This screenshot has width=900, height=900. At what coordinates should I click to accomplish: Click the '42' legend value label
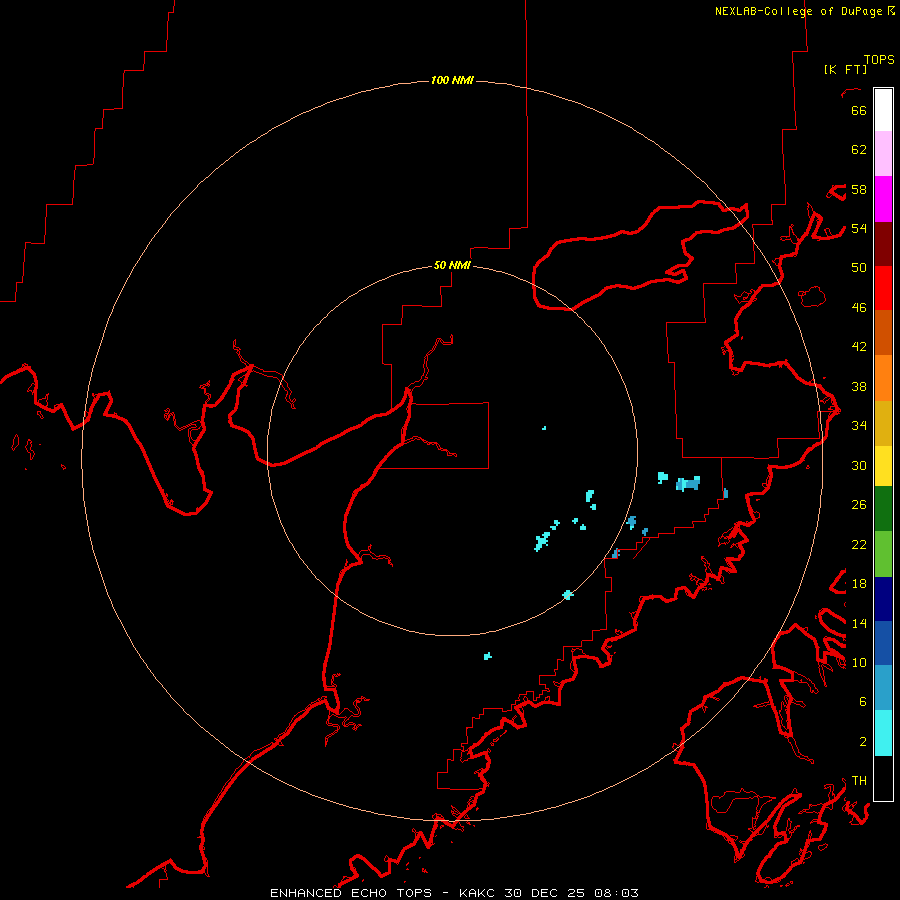[x=859, y=347]
